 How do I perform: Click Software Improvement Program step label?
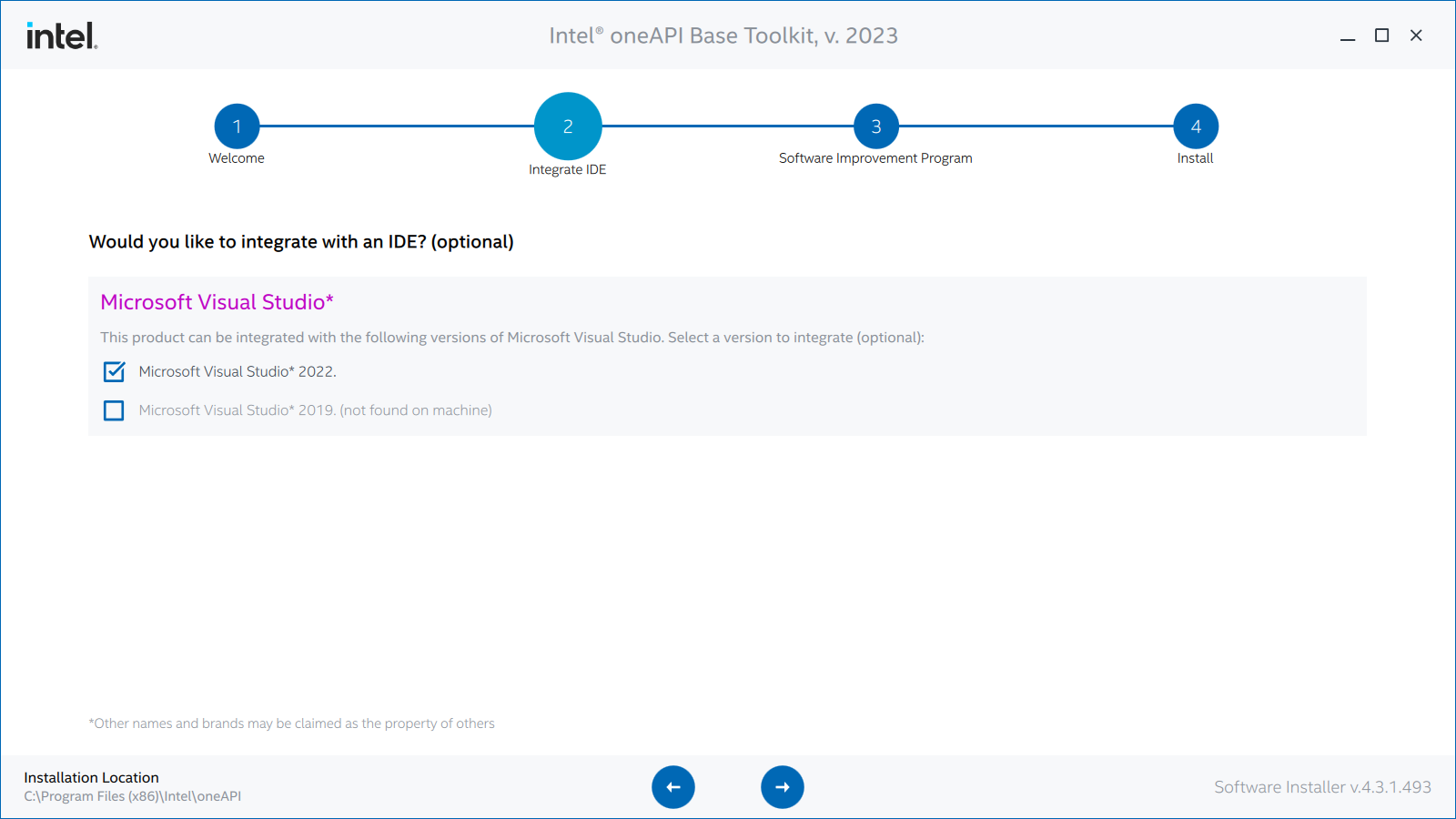pos(875,158)
